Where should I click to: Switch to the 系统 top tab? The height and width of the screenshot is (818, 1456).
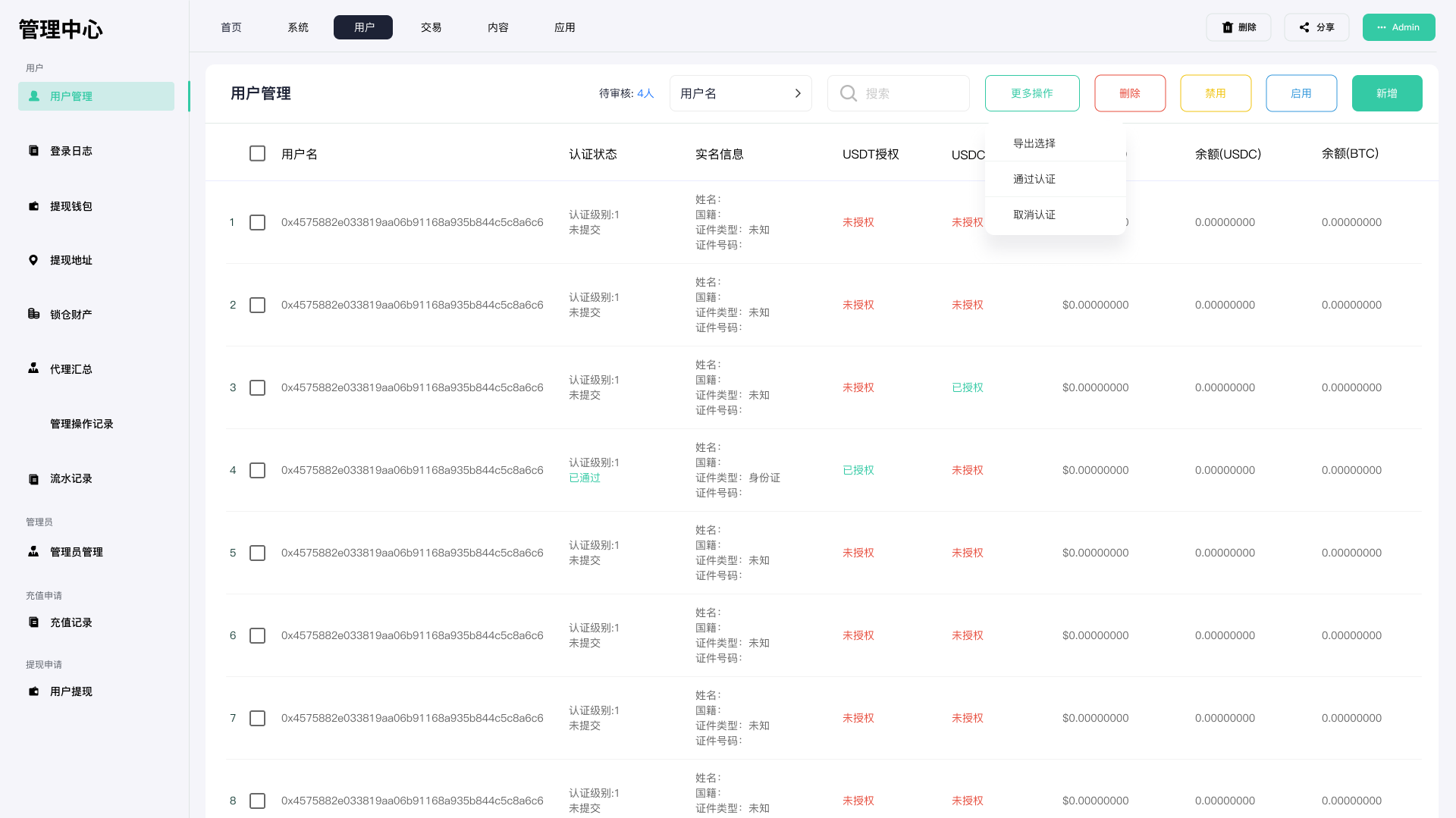coord(298,27)
